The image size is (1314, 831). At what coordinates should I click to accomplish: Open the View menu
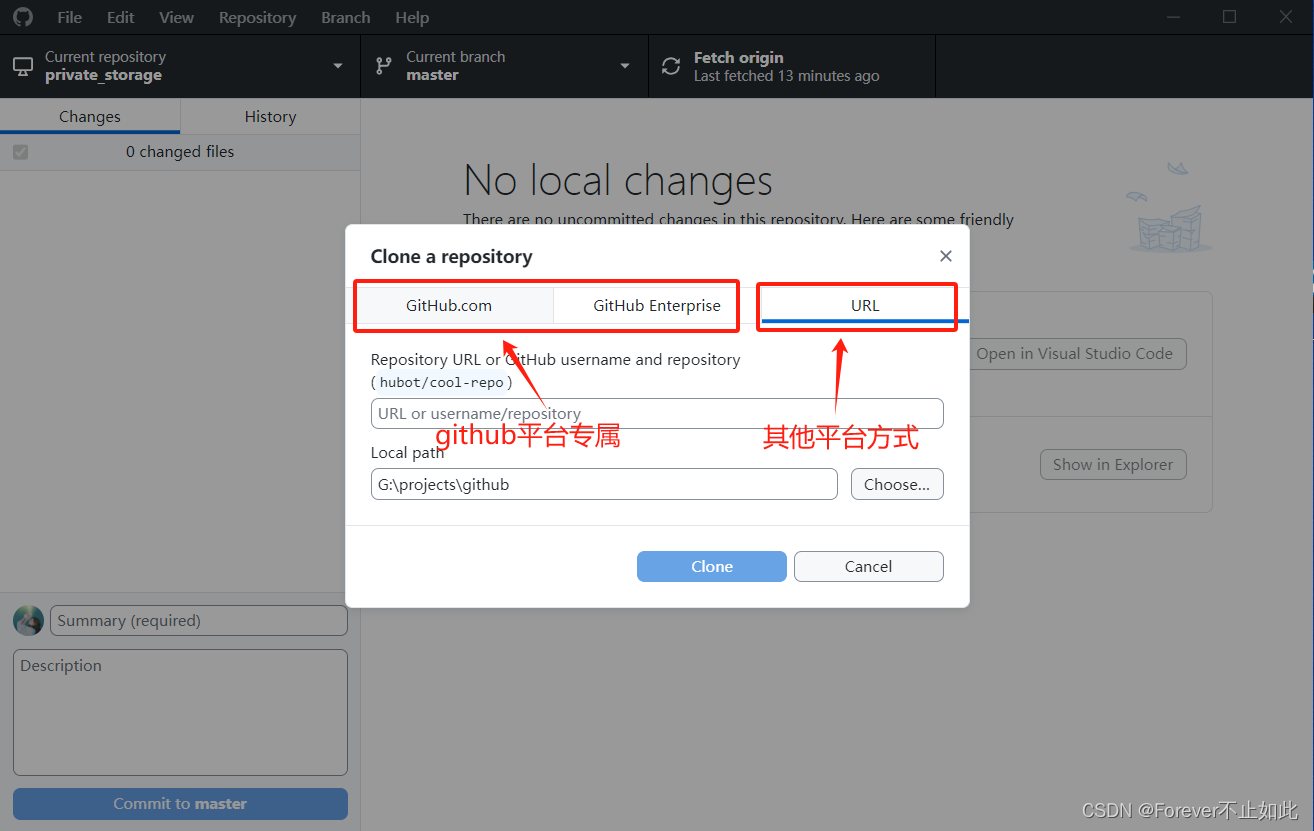[177, 17]
